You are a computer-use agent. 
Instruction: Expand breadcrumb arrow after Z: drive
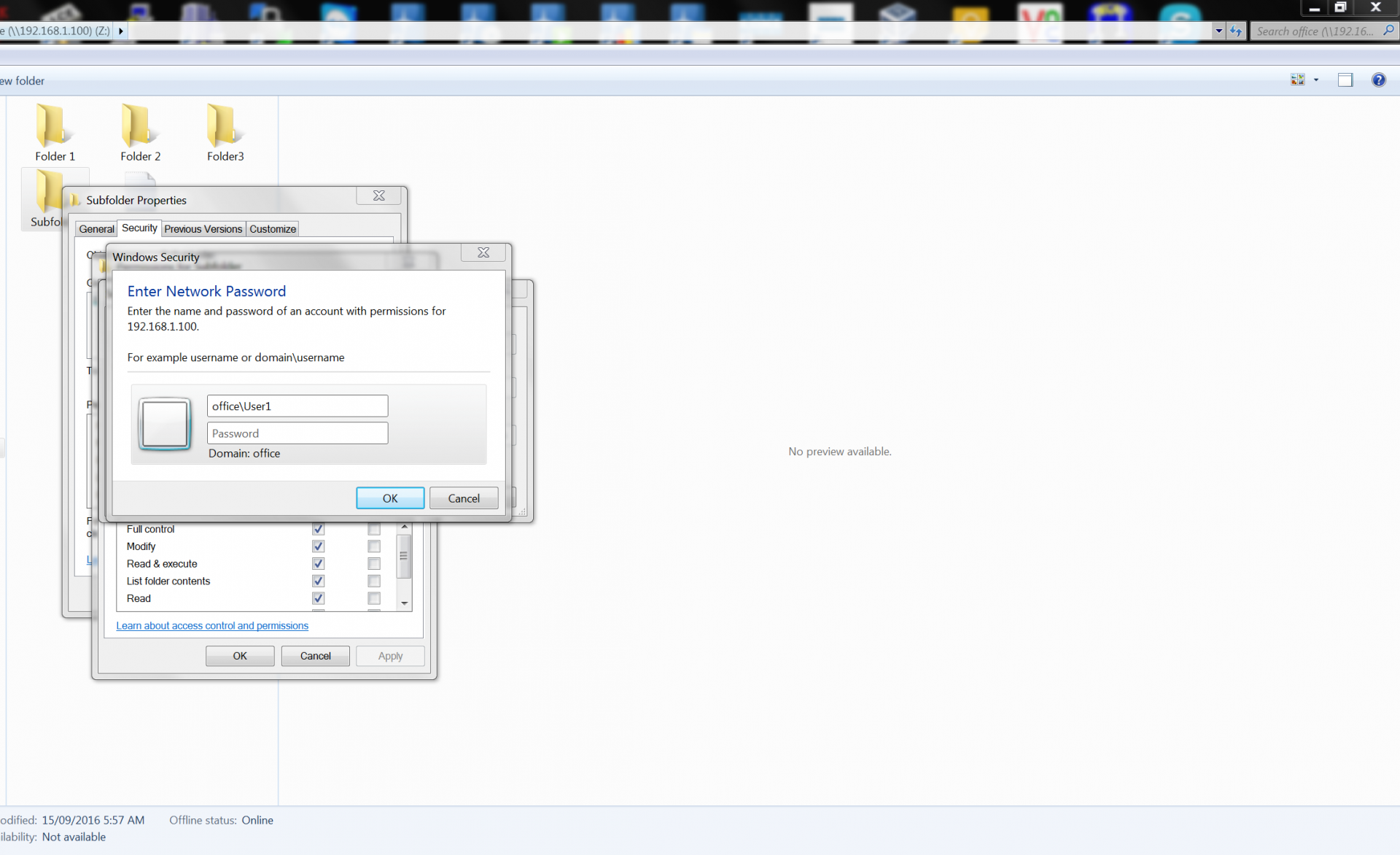pyautogui.click(x=121, y=31)
